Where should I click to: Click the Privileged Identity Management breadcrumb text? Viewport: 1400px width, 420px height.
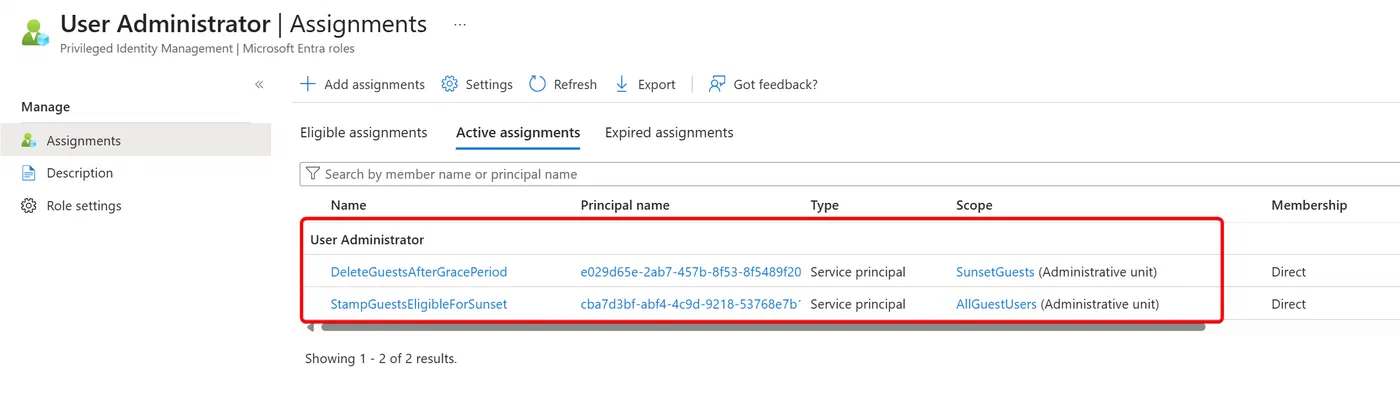point(208,48)
